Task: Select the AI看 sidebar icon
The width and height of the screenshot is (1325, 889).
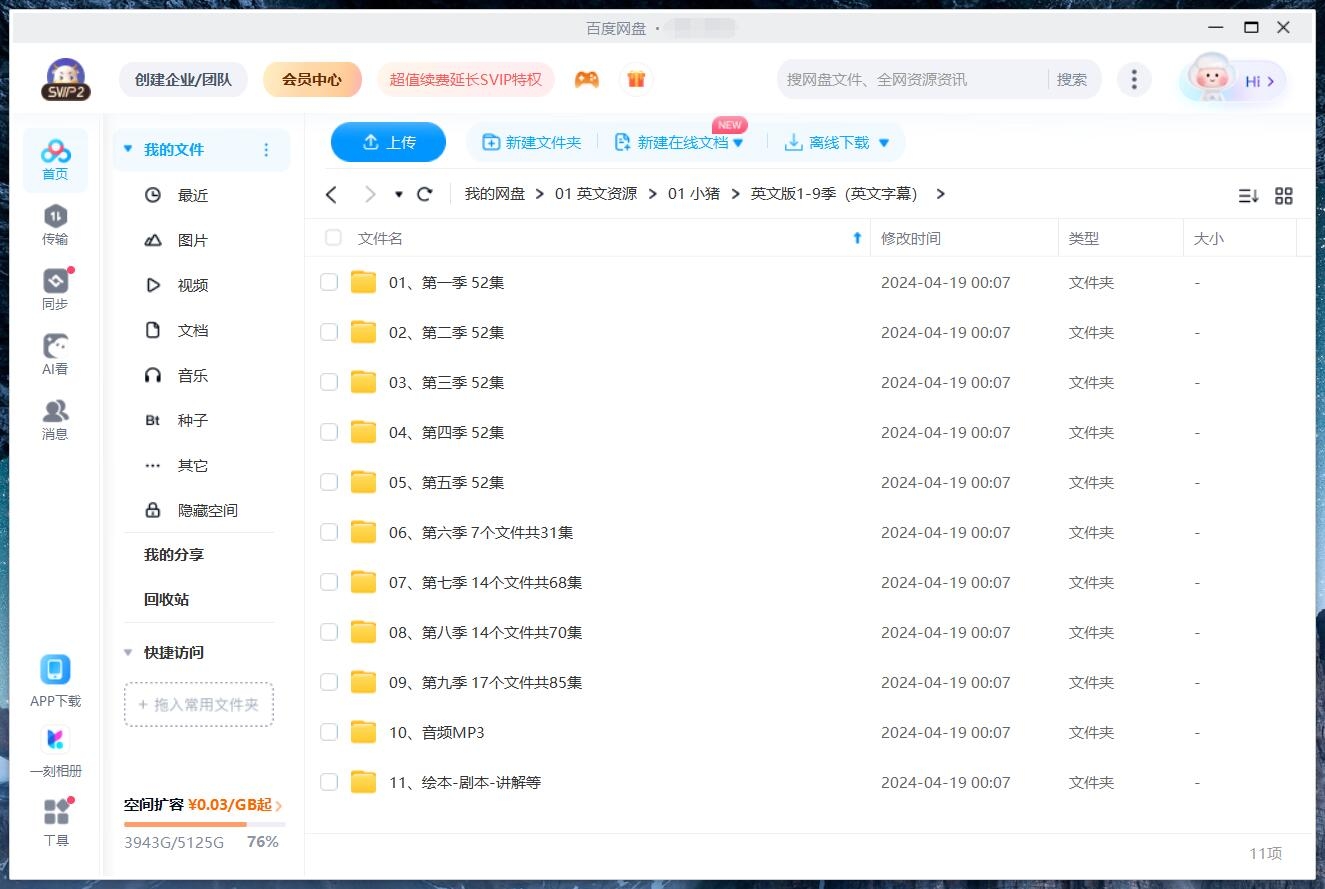Action: coord(55,352)
